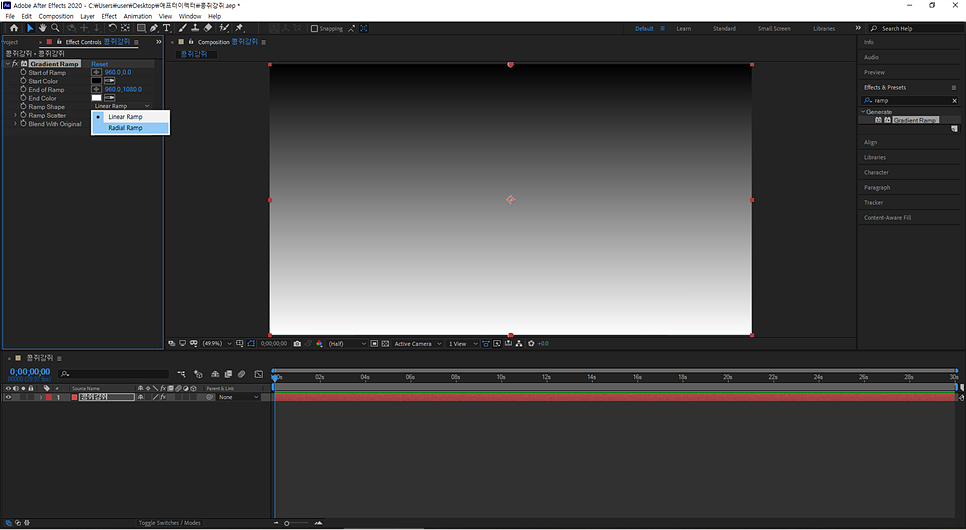Toggle Transparency Grid in viewer
The image size is (966, 530).
[x=385, y=344]
